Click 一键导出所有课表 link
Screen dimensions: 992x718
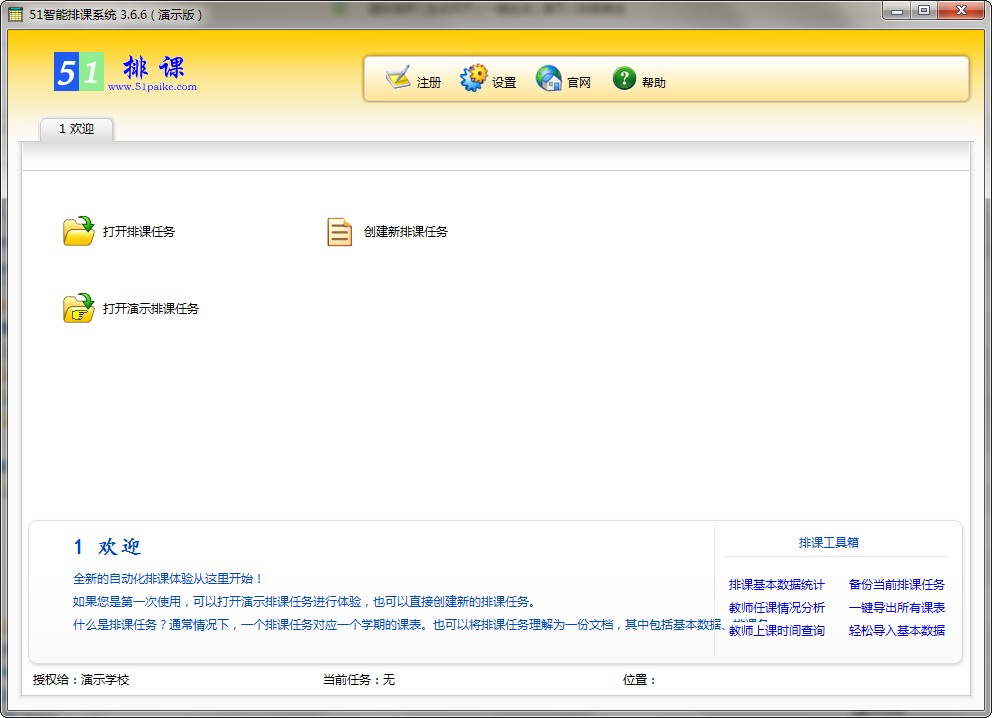click(896, 608)
